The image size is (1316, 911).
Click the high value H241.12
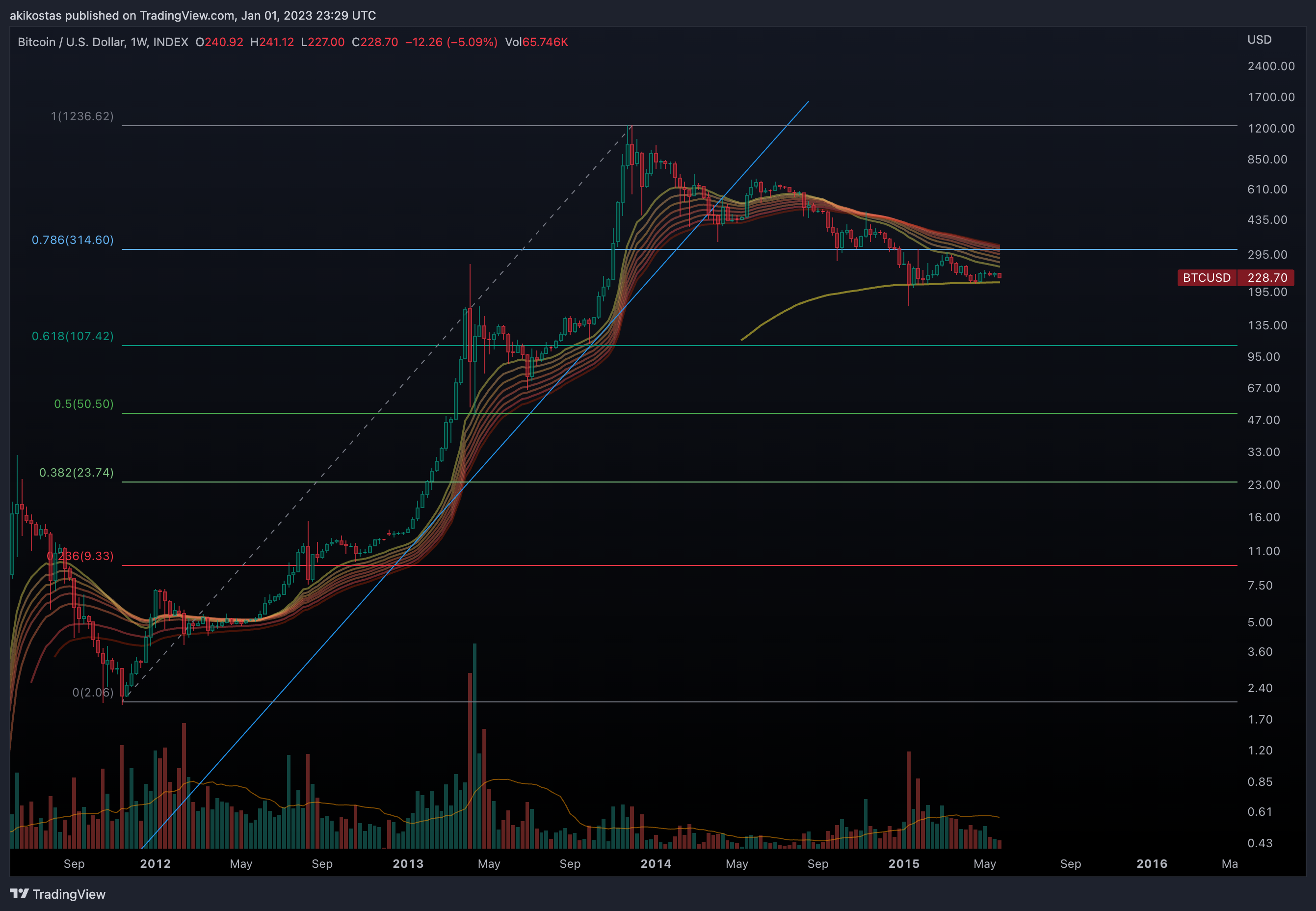(272, 42)
